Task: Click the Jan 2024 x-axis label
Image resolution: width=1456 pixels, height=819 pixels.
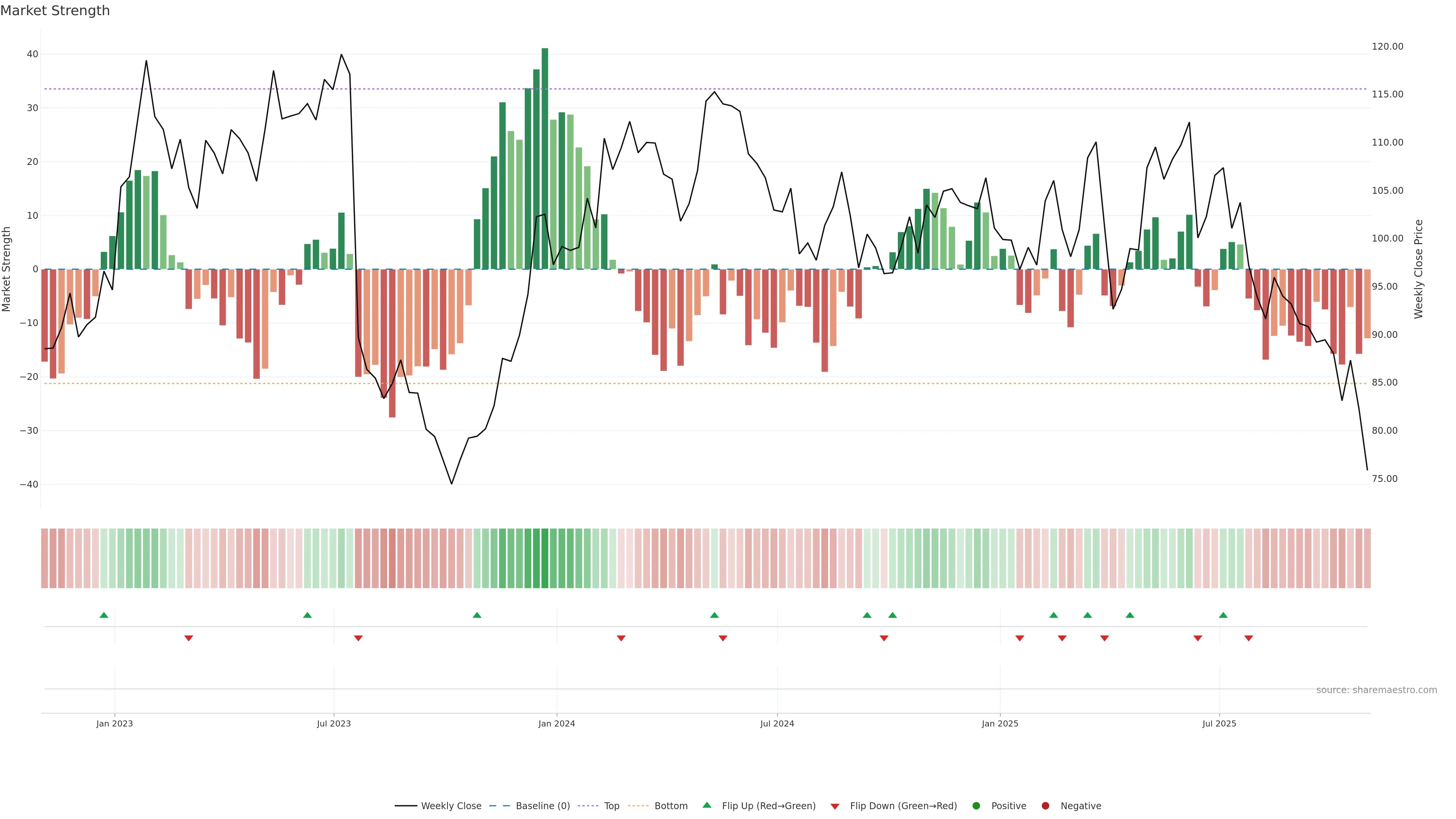Action: pos(557,723)
